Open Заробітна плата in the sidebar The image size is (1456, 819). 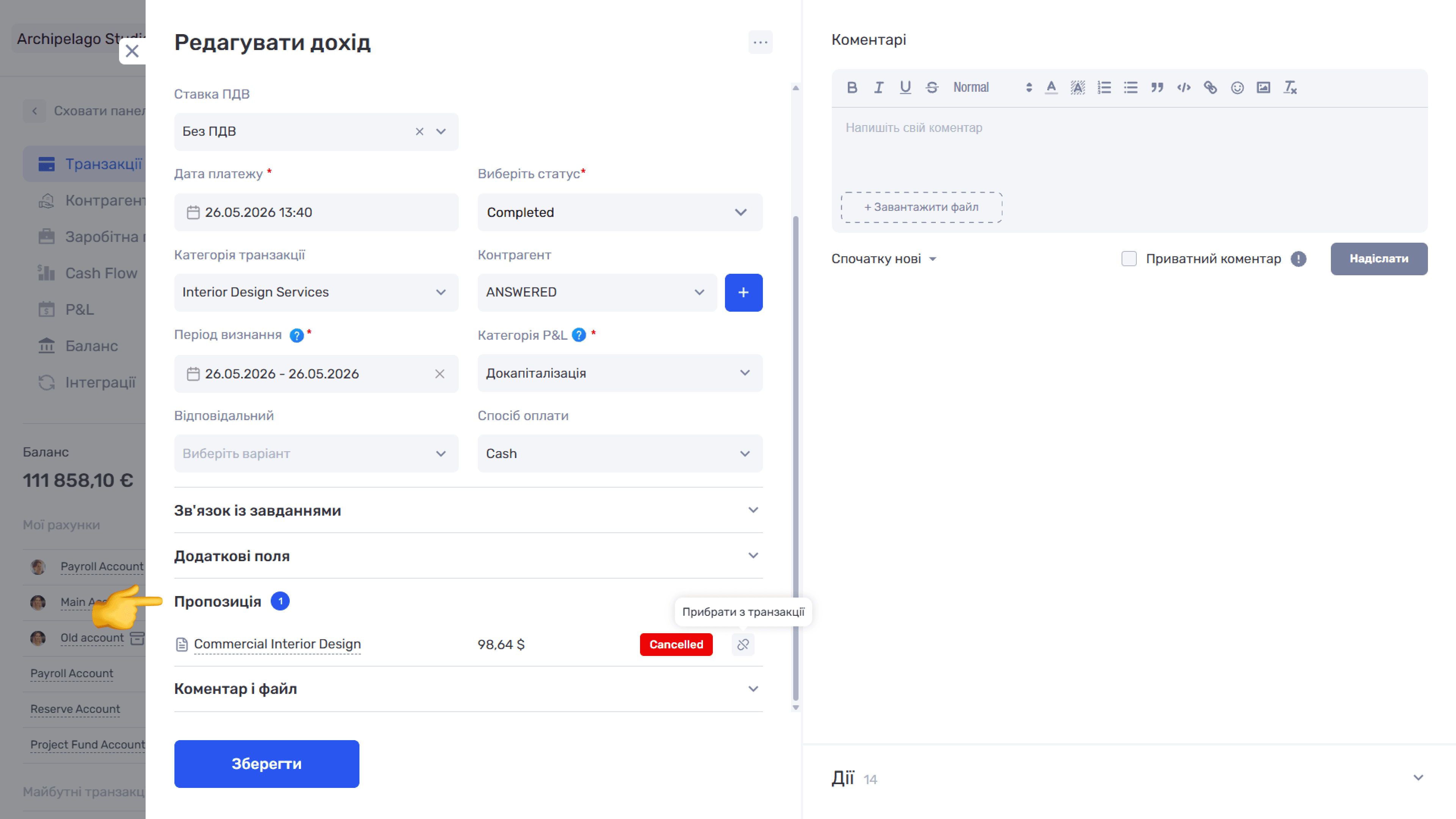tap(91, 237)
